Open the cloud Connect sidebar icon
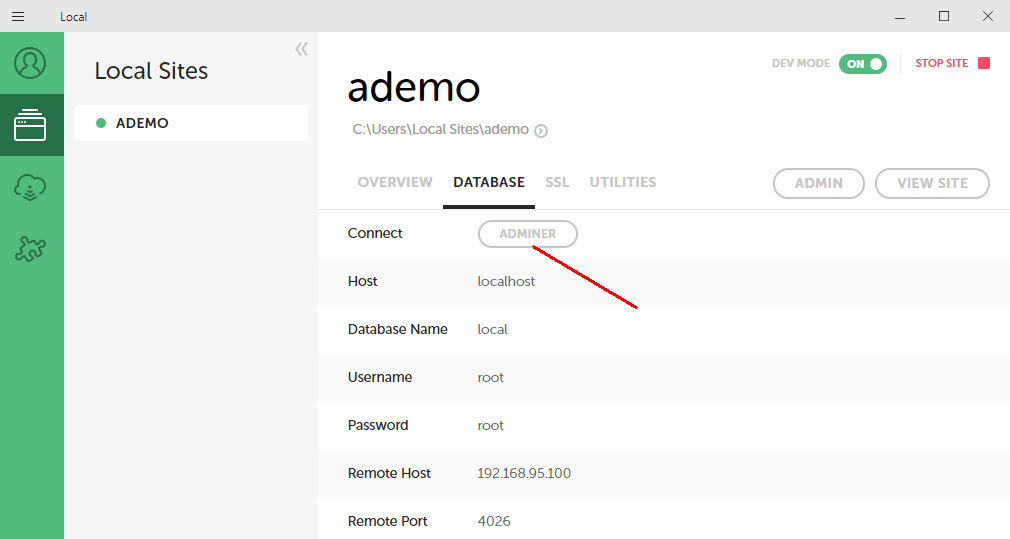This screenshot has width=1010, height=539. click(30, 187)
